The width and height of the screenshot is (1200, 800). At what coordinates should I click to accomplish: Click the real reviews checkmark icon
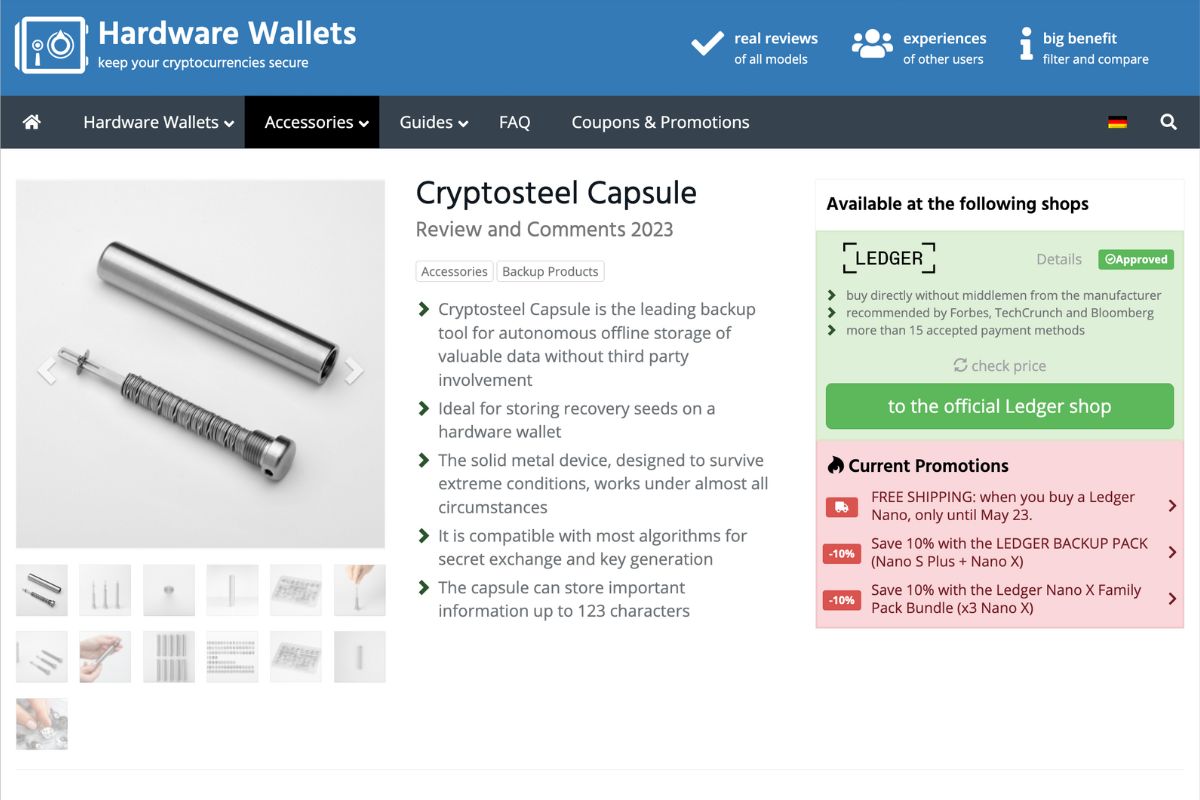(706, 44)
